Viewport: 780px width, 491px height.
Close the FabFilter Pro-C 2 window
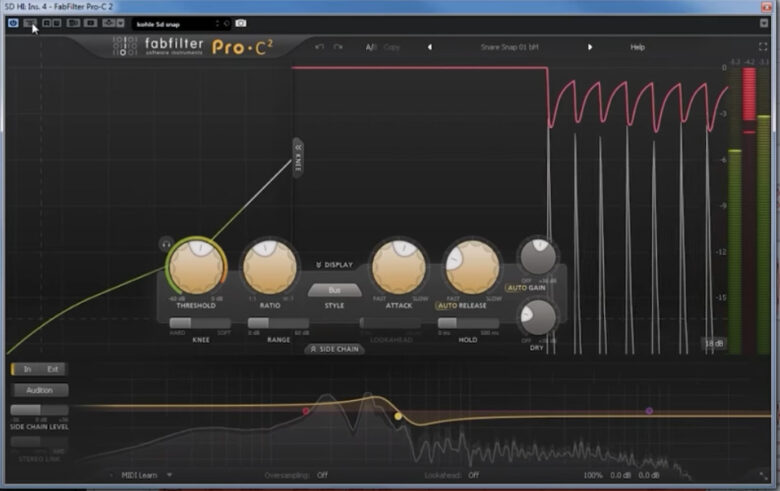(x=767, y=6)
